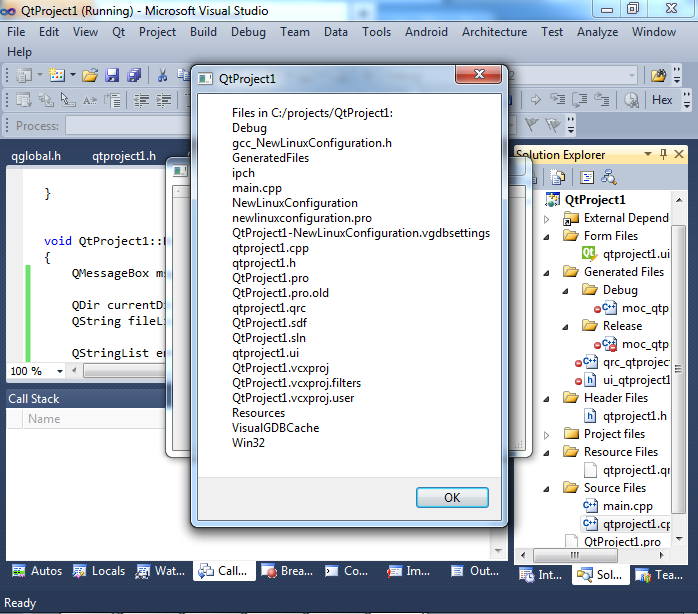Click the Process input field
The image size is (698, 614).
(128, 126)
